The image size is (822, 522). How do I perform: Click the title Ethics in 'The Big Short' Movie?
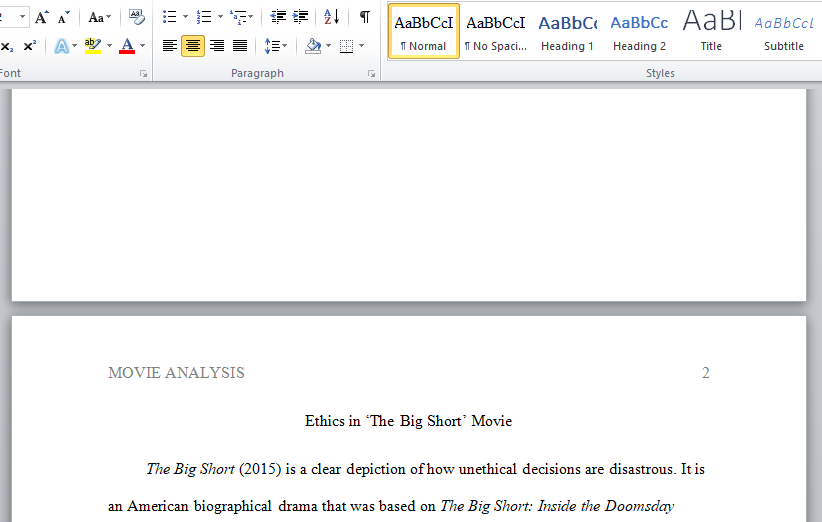tap(408, 421)
